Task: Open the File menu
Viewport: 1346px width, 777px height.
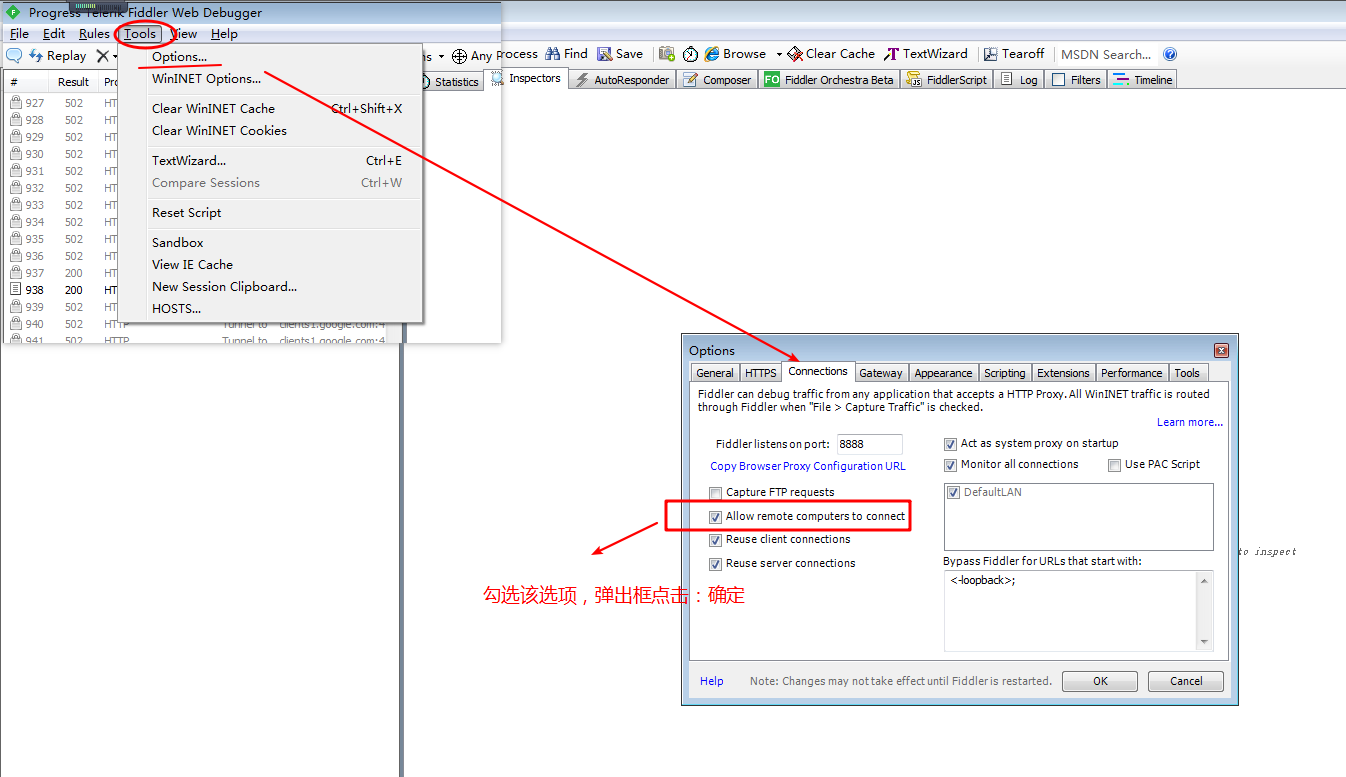Action: click(19, 34)
